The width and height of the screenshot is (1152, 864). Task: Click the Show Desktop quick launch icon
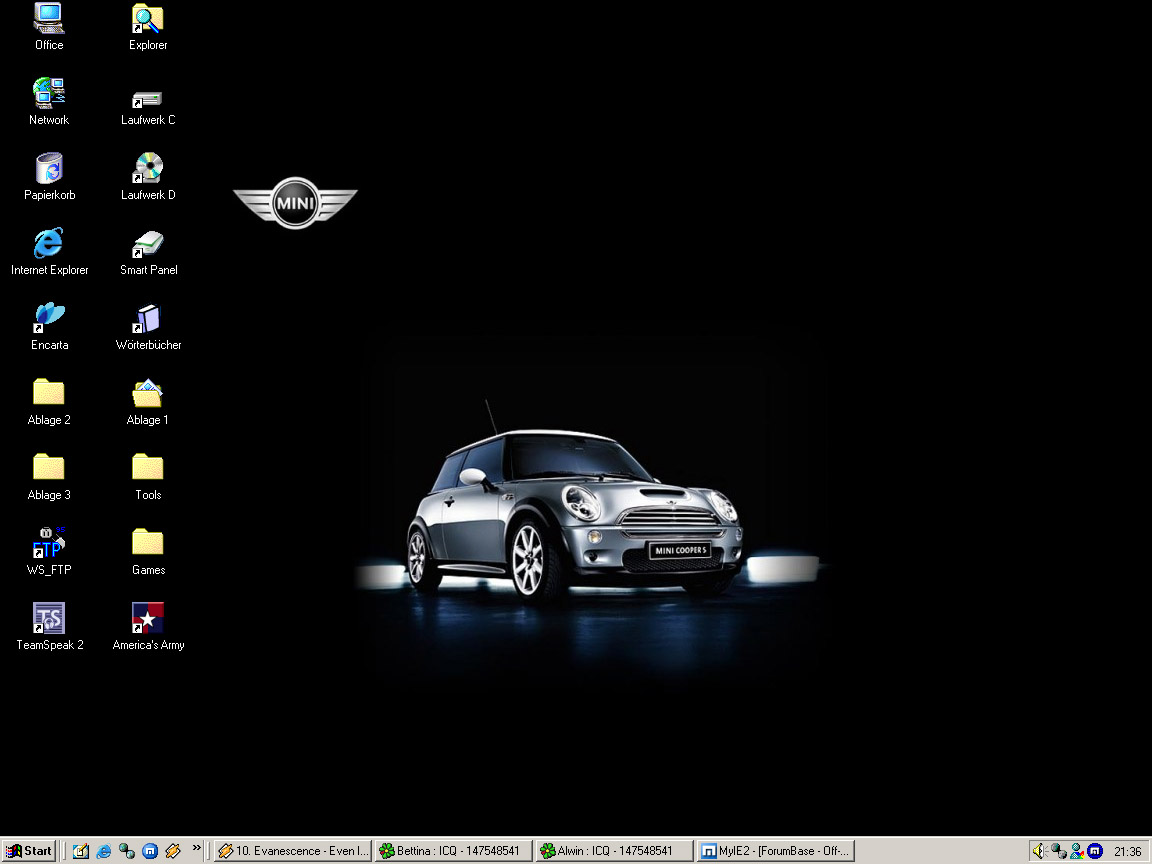tap(80, 851)
